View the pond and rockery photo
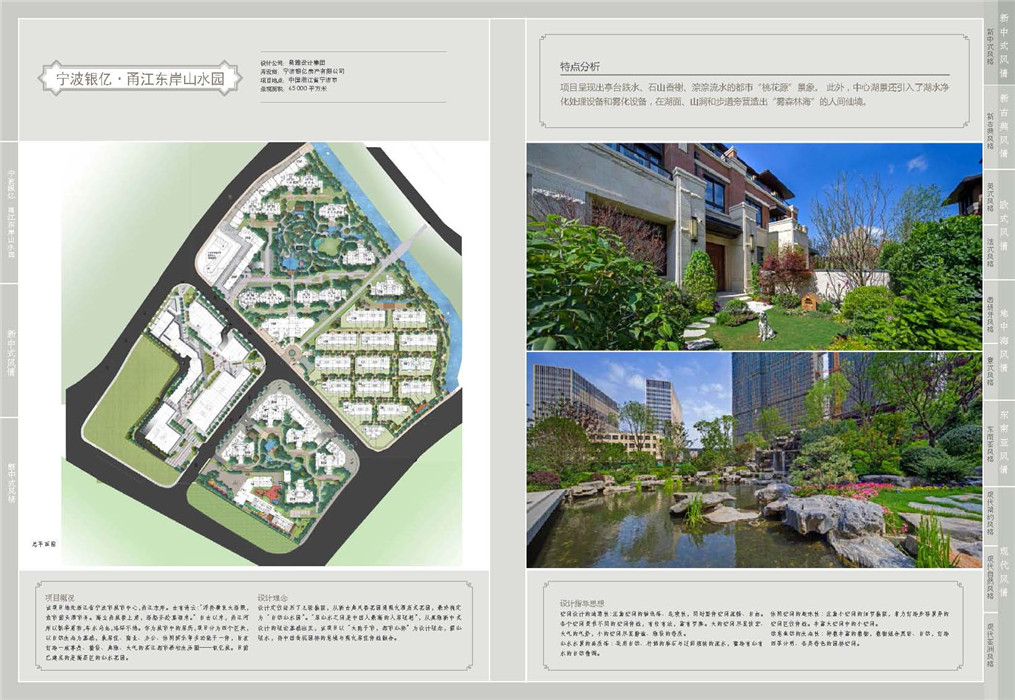The image size is (1015, 700). point(754,459)
